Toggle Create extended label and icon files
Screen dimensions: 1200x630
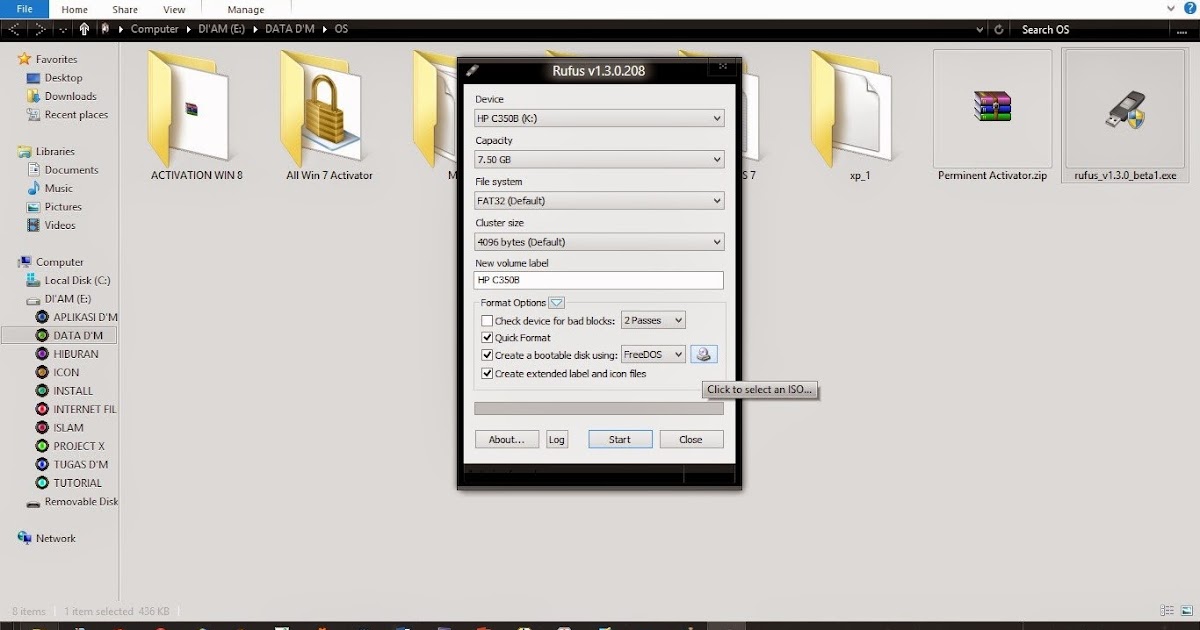pos(487,374)
